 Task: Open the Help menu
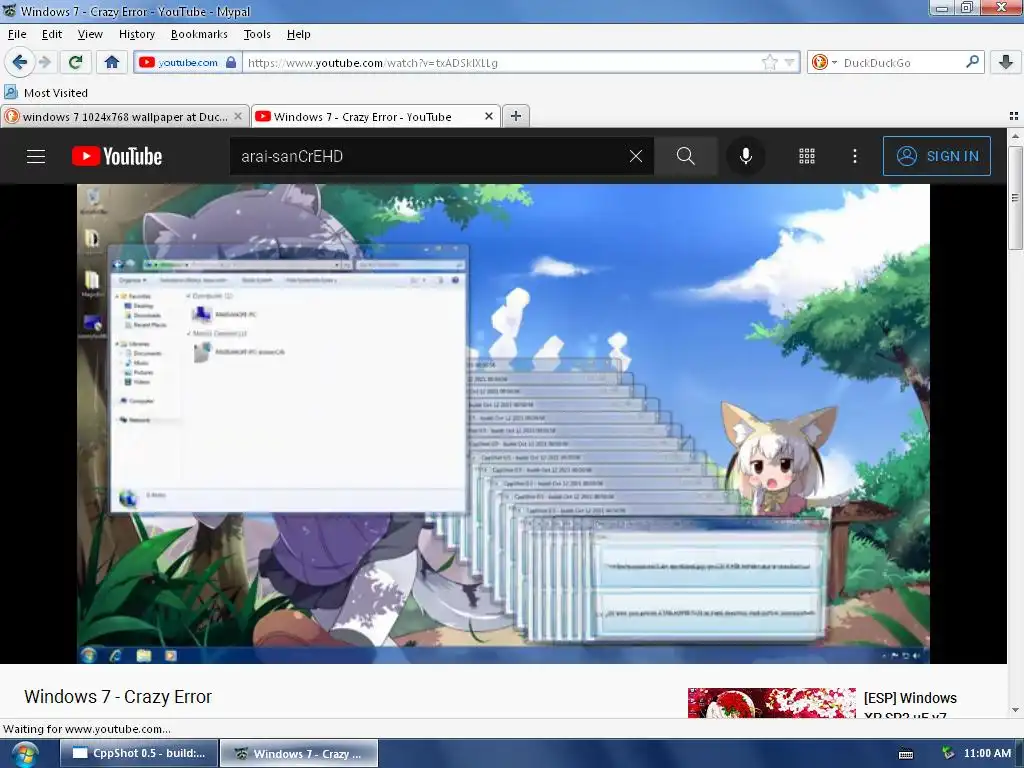298,34
